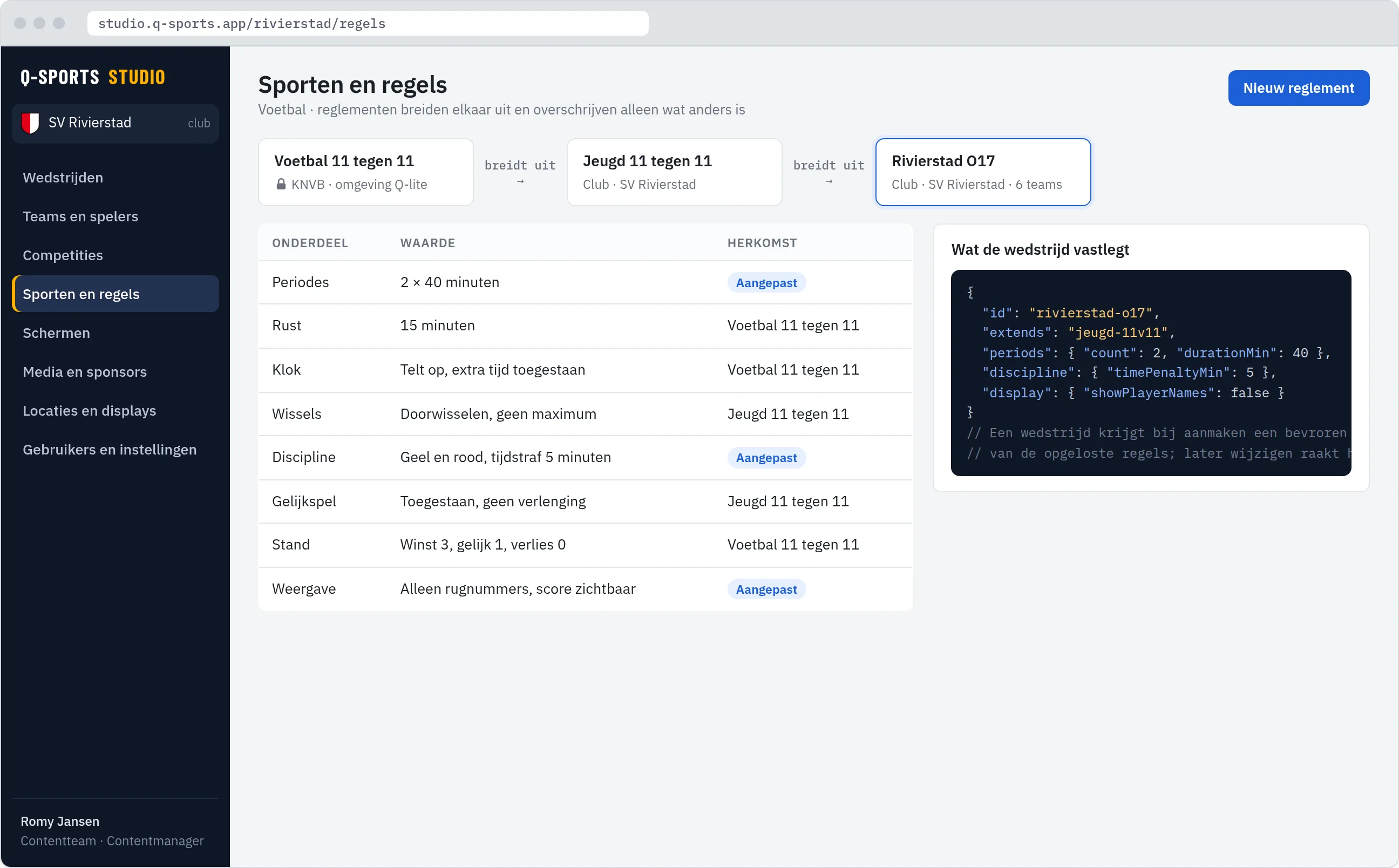This screenshot has height=868, width=1399.
Task: Click the Aangepast badge in Weergave row
Action: point(766,589)
